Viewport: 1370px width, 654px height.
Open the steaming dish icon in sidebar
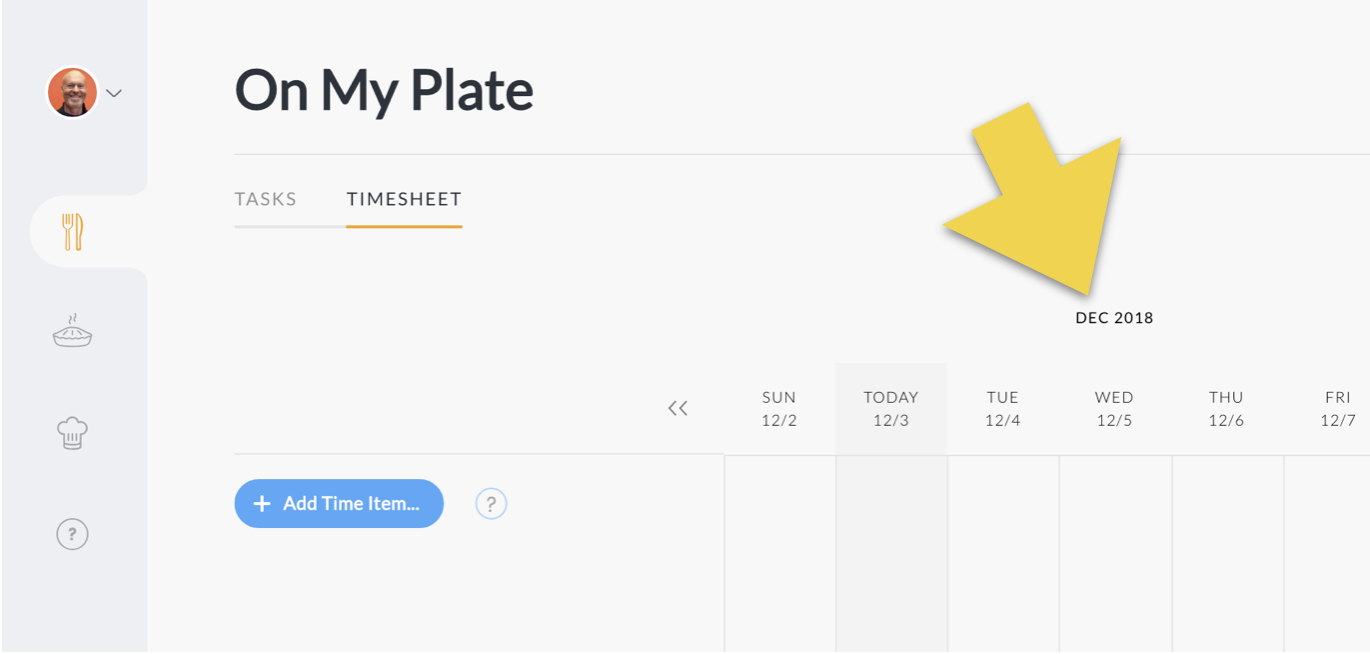tap(72, 332)
